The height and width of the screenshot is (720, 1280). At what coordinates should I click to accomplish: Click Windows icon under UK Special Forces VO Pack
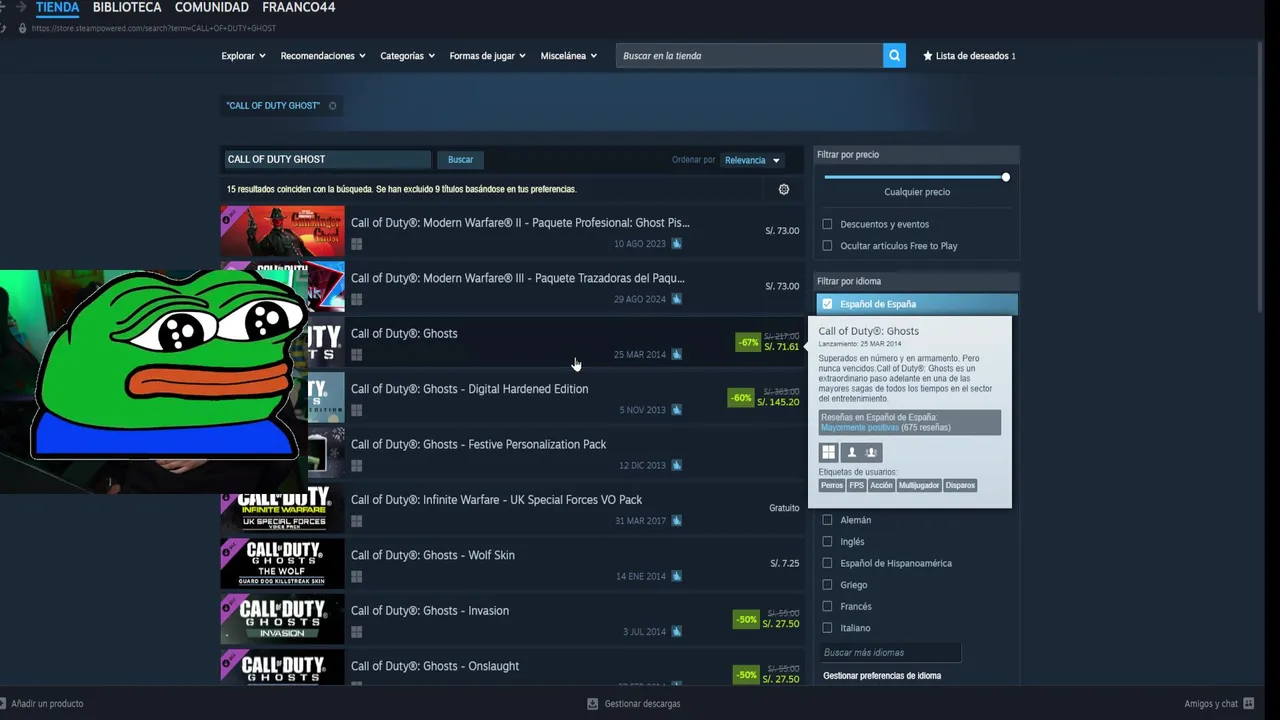click(356, 521)
